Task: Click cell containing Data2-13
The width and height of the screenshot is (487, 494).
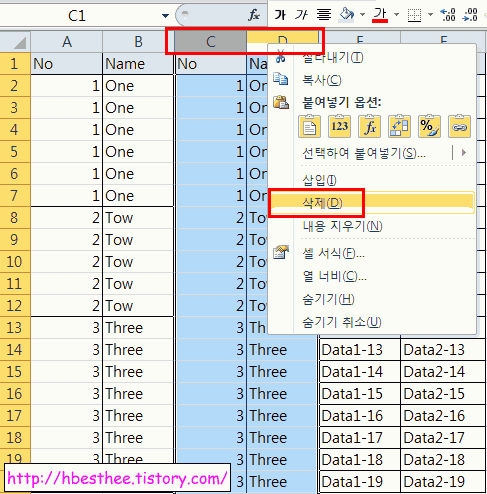Action: pyautogui.click(x=443, y=350)
